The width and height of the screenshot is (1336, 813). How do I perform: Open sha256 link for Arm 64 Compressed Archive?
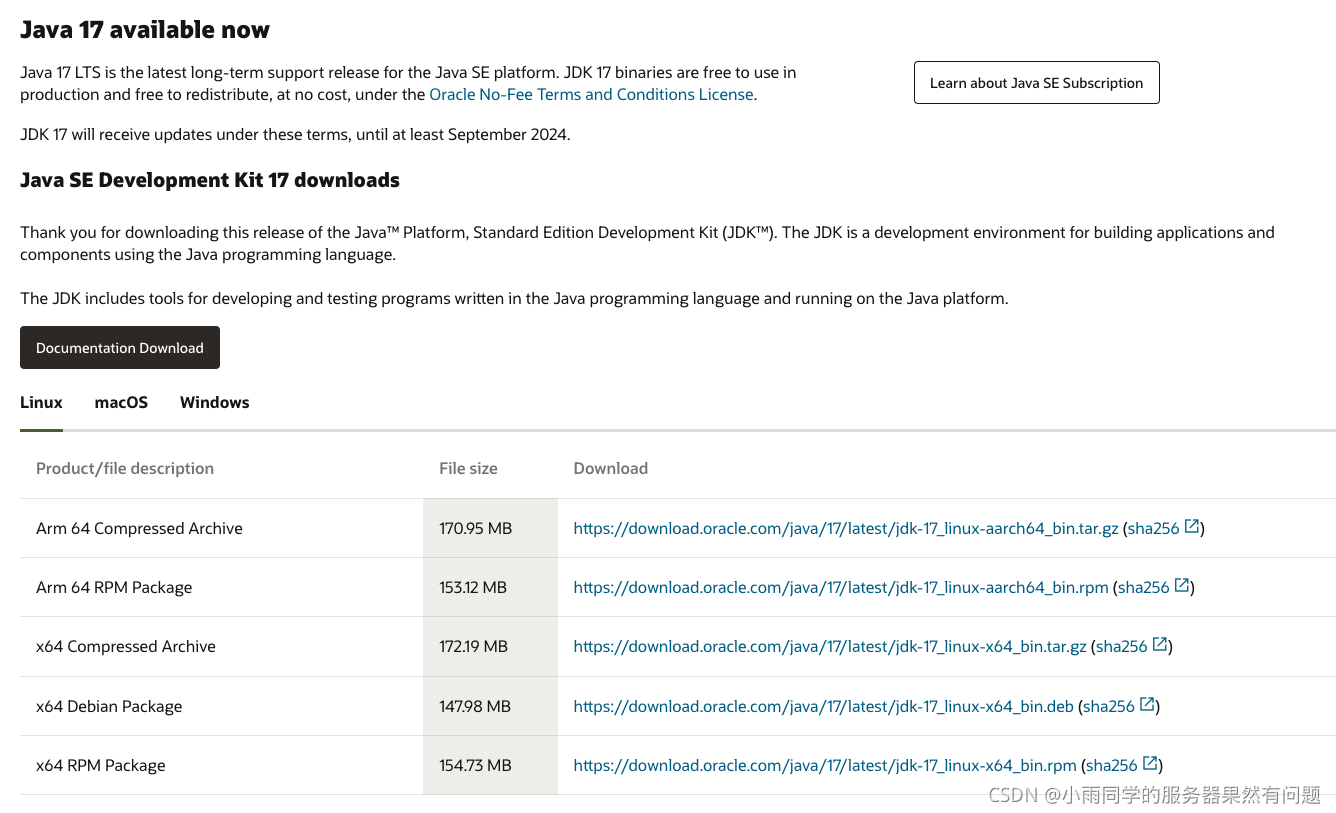(x=1154, y=528)
